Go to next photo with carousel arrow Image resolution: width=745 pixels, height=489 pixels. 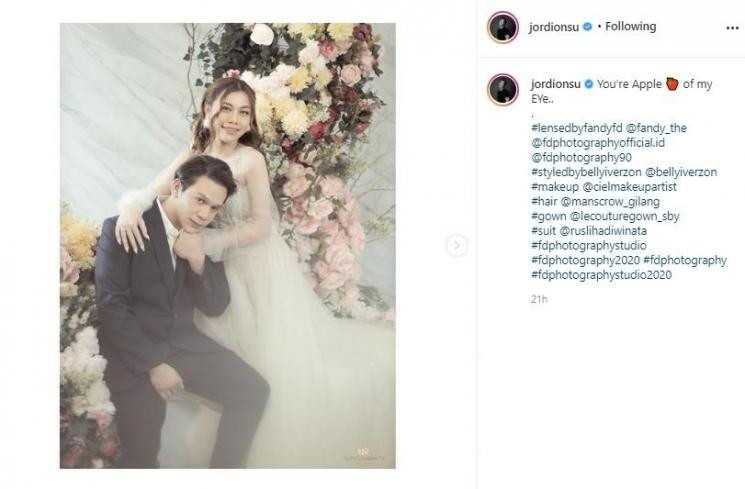pos(457,245)
